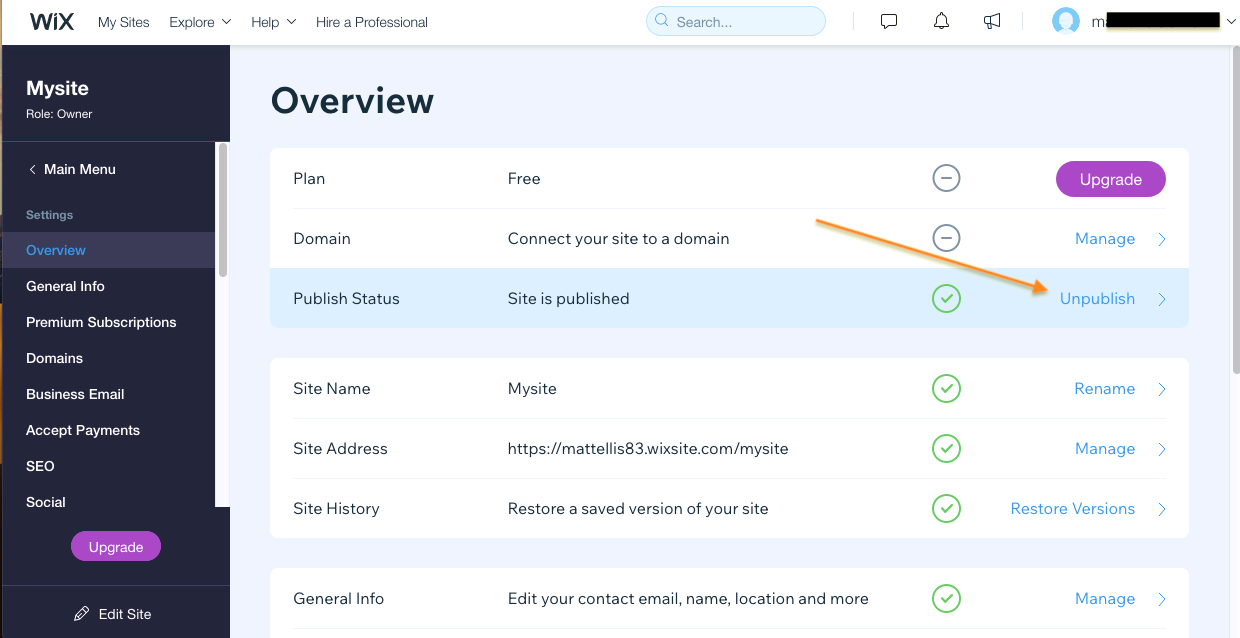This screenshot has width=1240, height=638.
Task: Click the pencil Edit Site icon
Action: [82, 614]
